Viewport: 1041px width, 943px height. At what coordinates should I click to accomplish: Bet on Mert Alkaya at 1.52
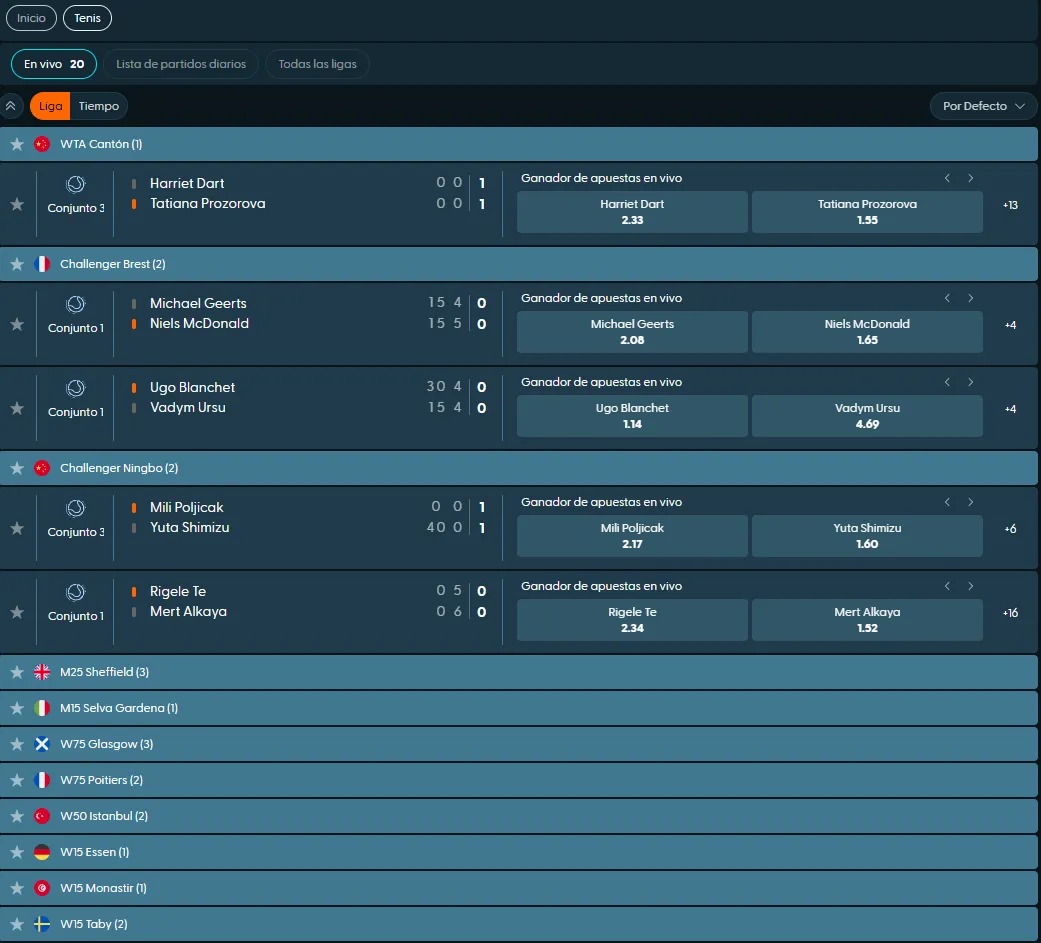867,620
